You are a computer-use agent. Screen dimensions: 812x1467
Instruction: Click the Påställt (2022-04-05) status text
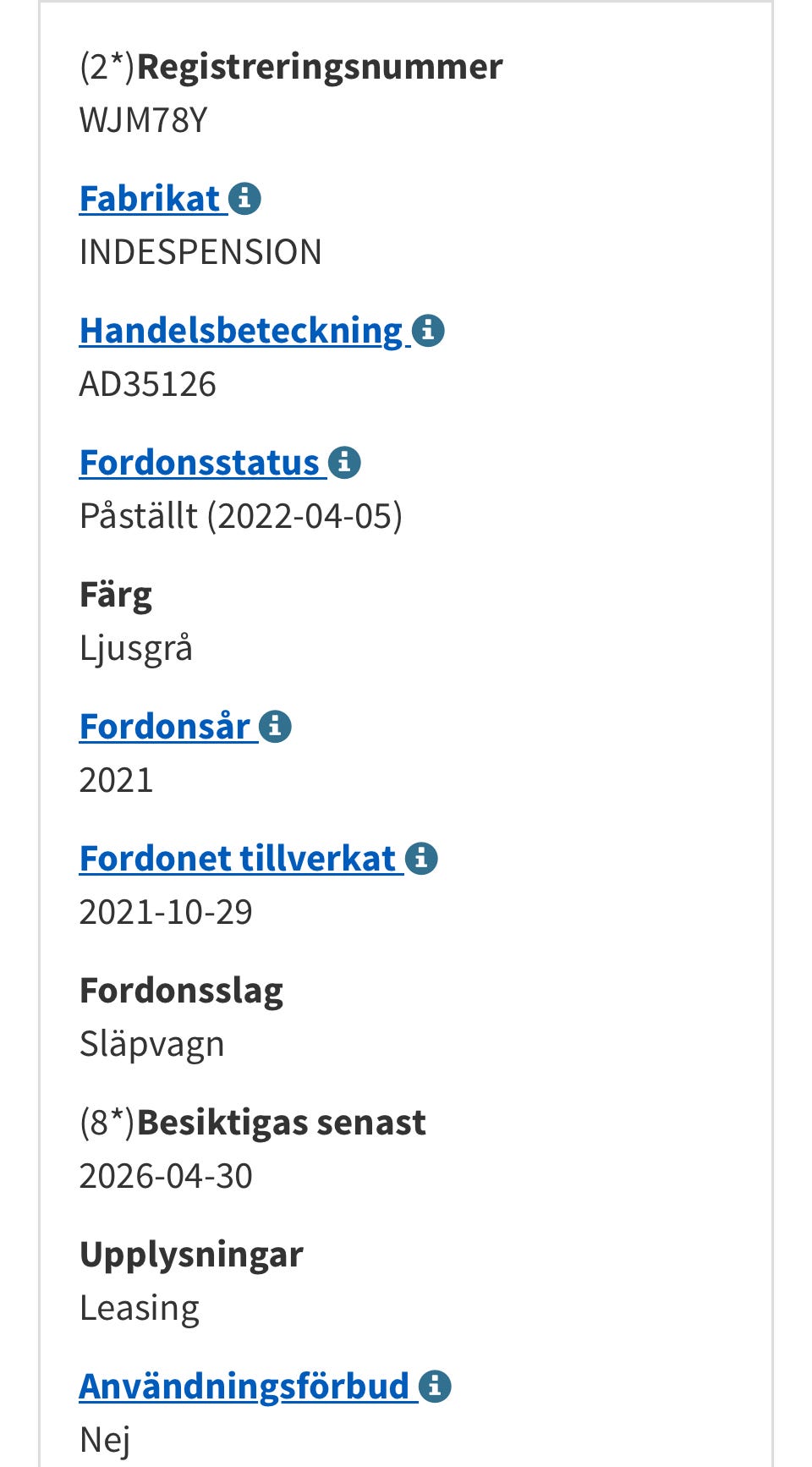click(x=241, y=516)
